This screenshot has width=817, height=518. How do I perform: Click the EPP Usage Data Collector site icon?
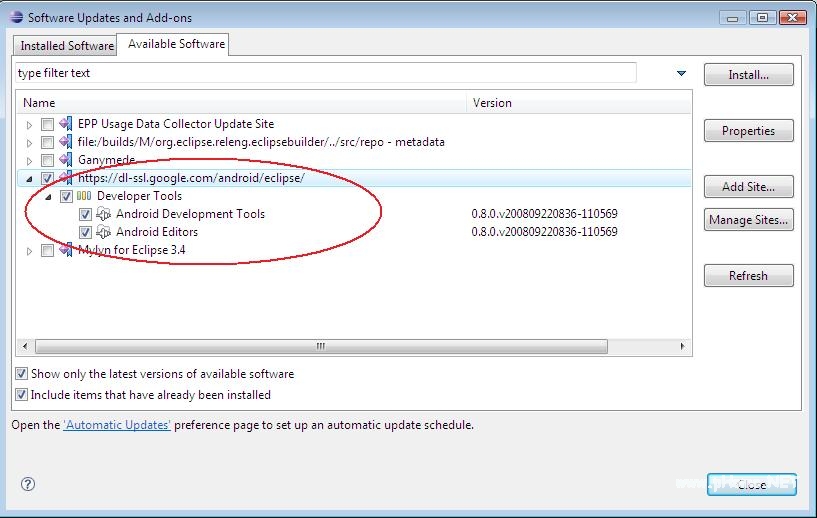pos(66,124)
